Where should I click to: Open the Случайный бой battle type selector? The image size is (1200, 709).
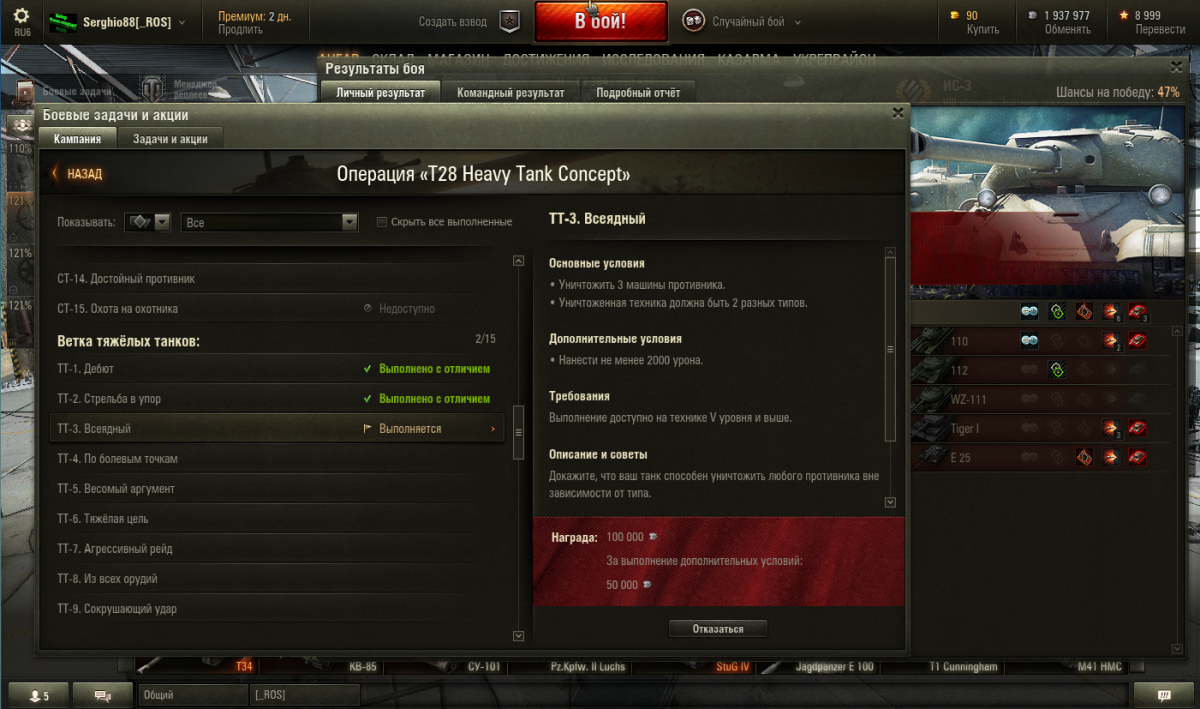pos(737,21)
